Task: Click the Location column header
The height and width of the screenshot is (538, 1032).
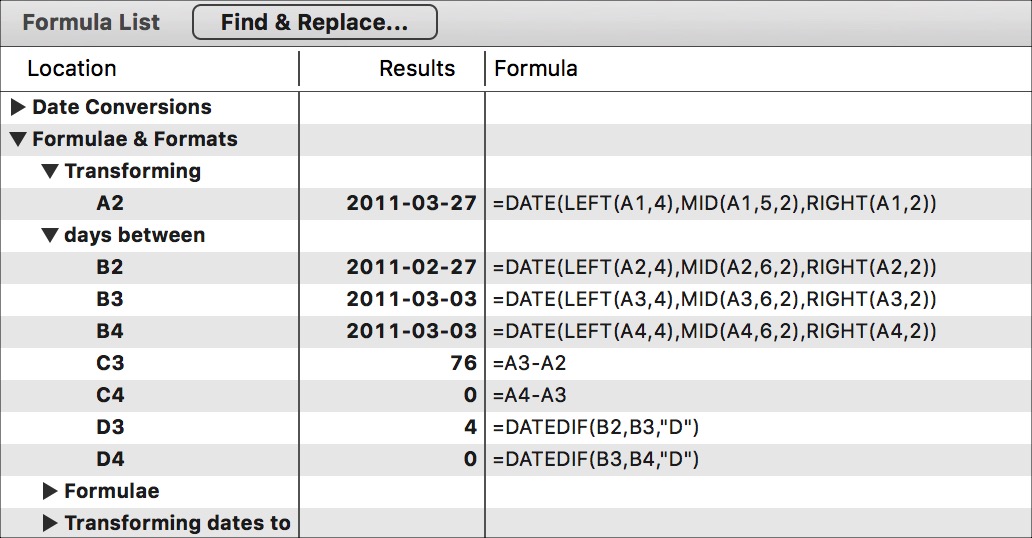Action: (72, 68)
